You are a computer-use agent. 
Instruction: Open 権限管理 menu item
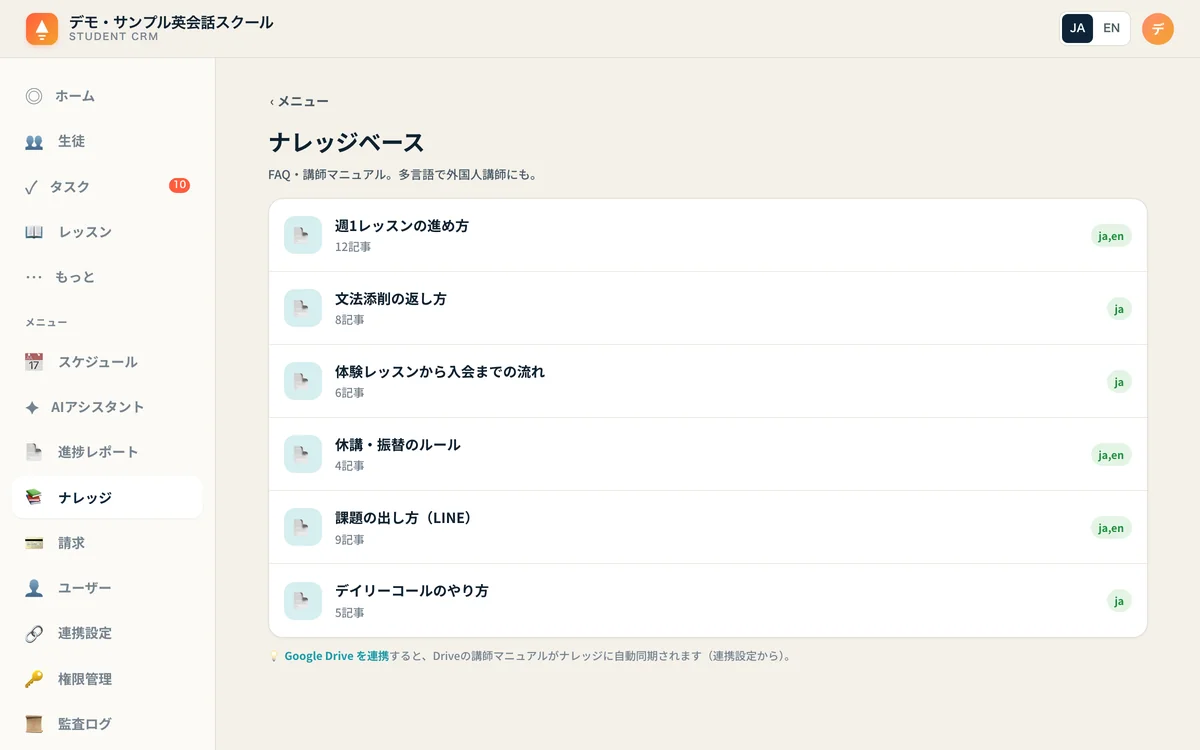[107, 679]
